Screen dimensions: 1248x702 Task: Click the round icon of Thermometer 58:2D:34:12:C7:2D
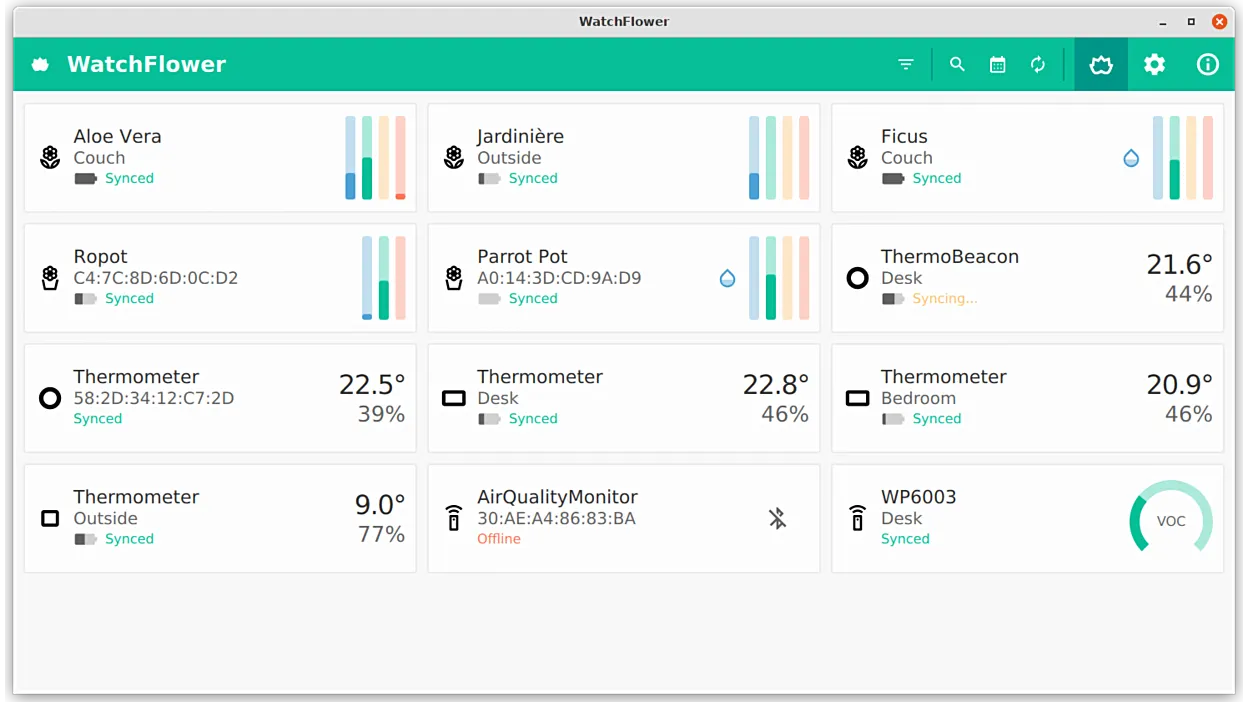(x=50, y=398)
